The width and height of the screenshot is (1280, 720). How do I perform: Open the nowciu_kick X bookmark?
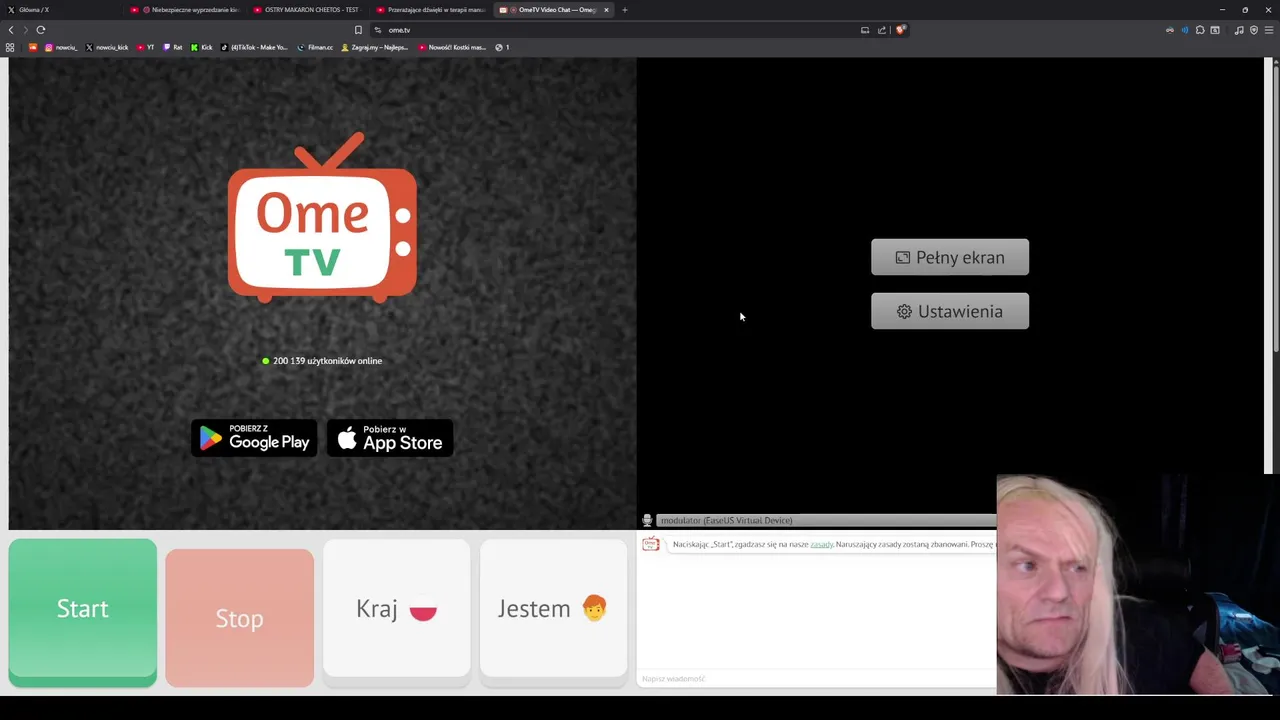(107, 47)
